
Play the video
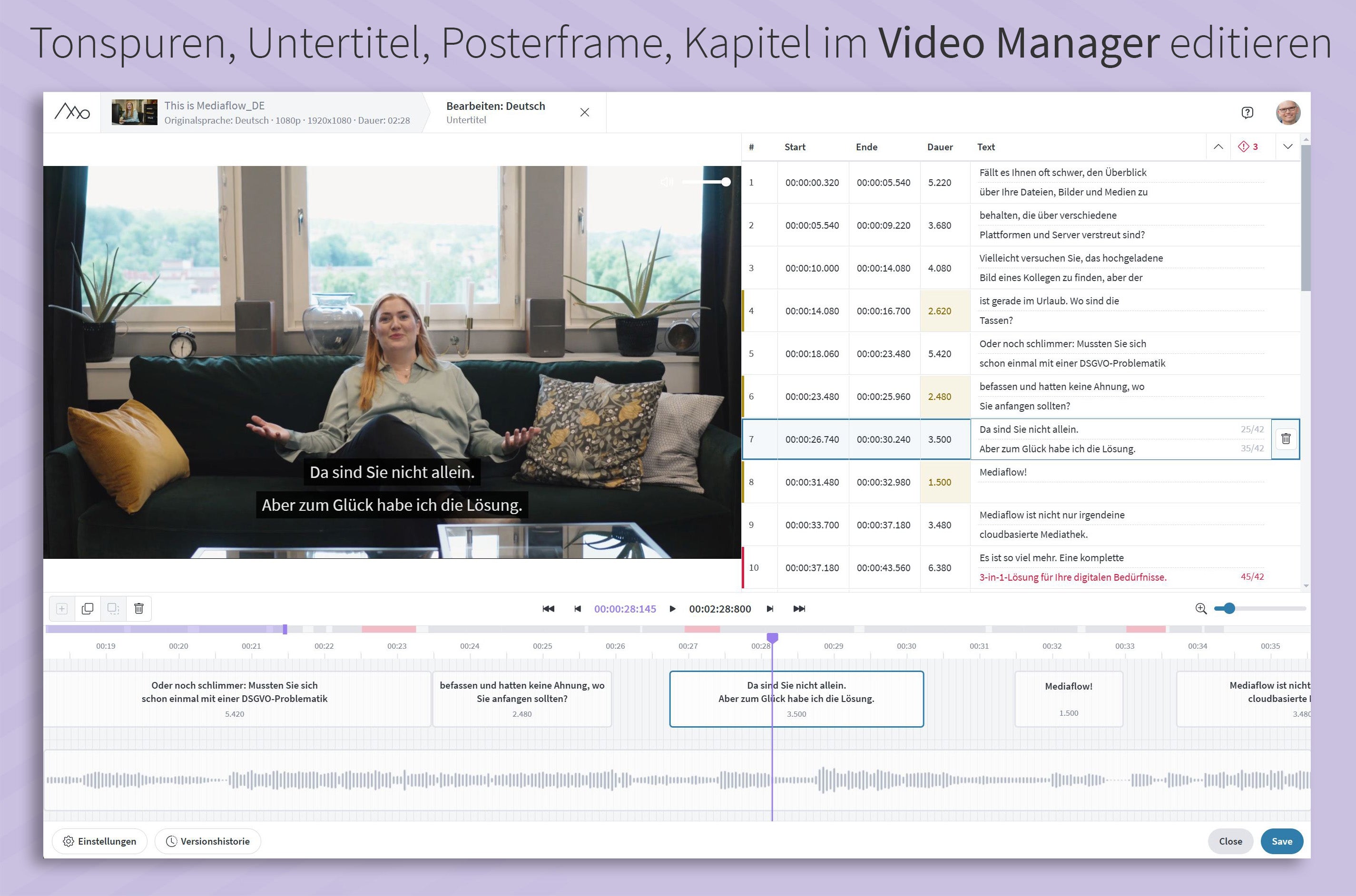click(672, 609)
